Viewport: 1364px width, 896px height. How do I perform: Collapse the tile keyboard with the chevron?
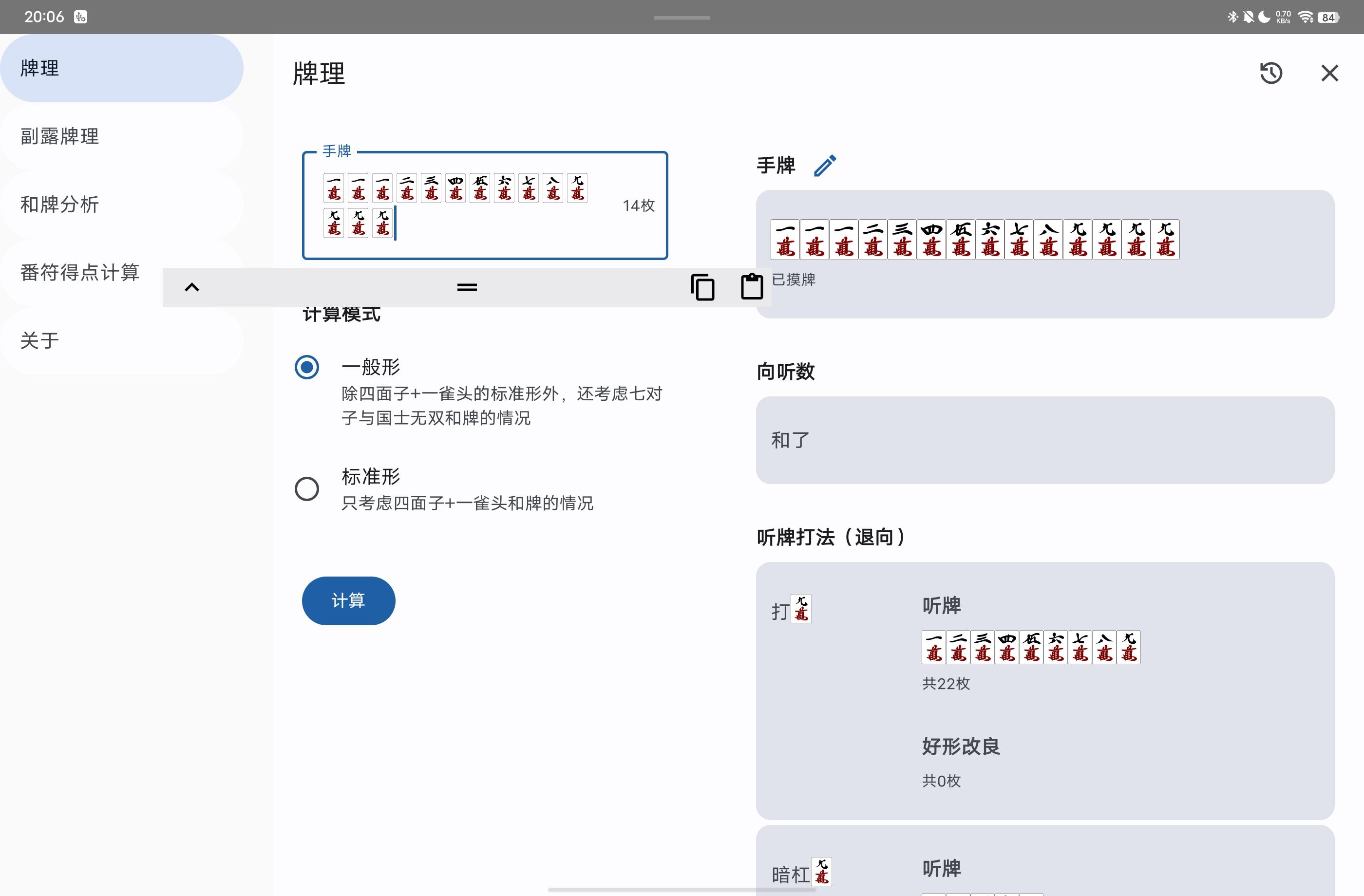(192, 287)
